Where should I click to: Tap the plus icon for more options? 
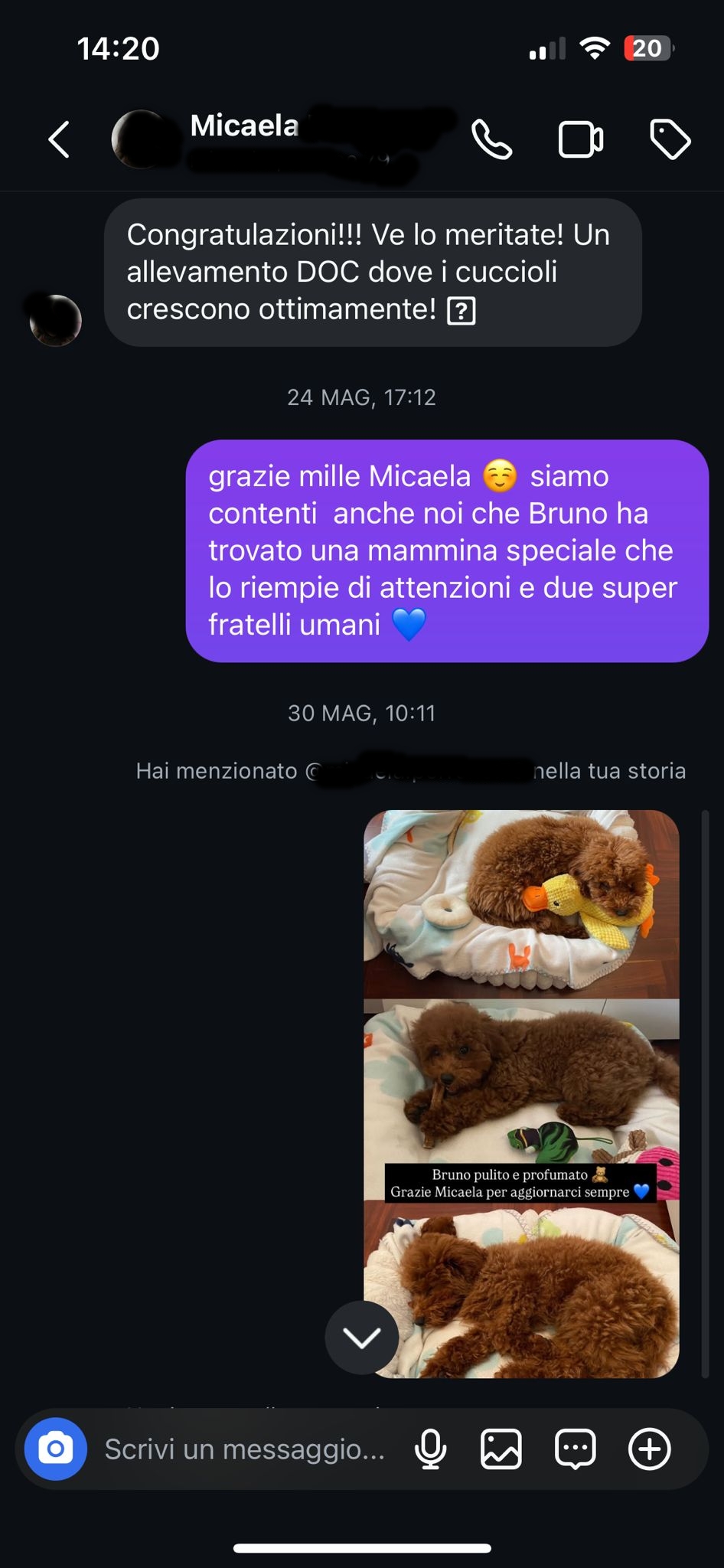(649, 1449)
